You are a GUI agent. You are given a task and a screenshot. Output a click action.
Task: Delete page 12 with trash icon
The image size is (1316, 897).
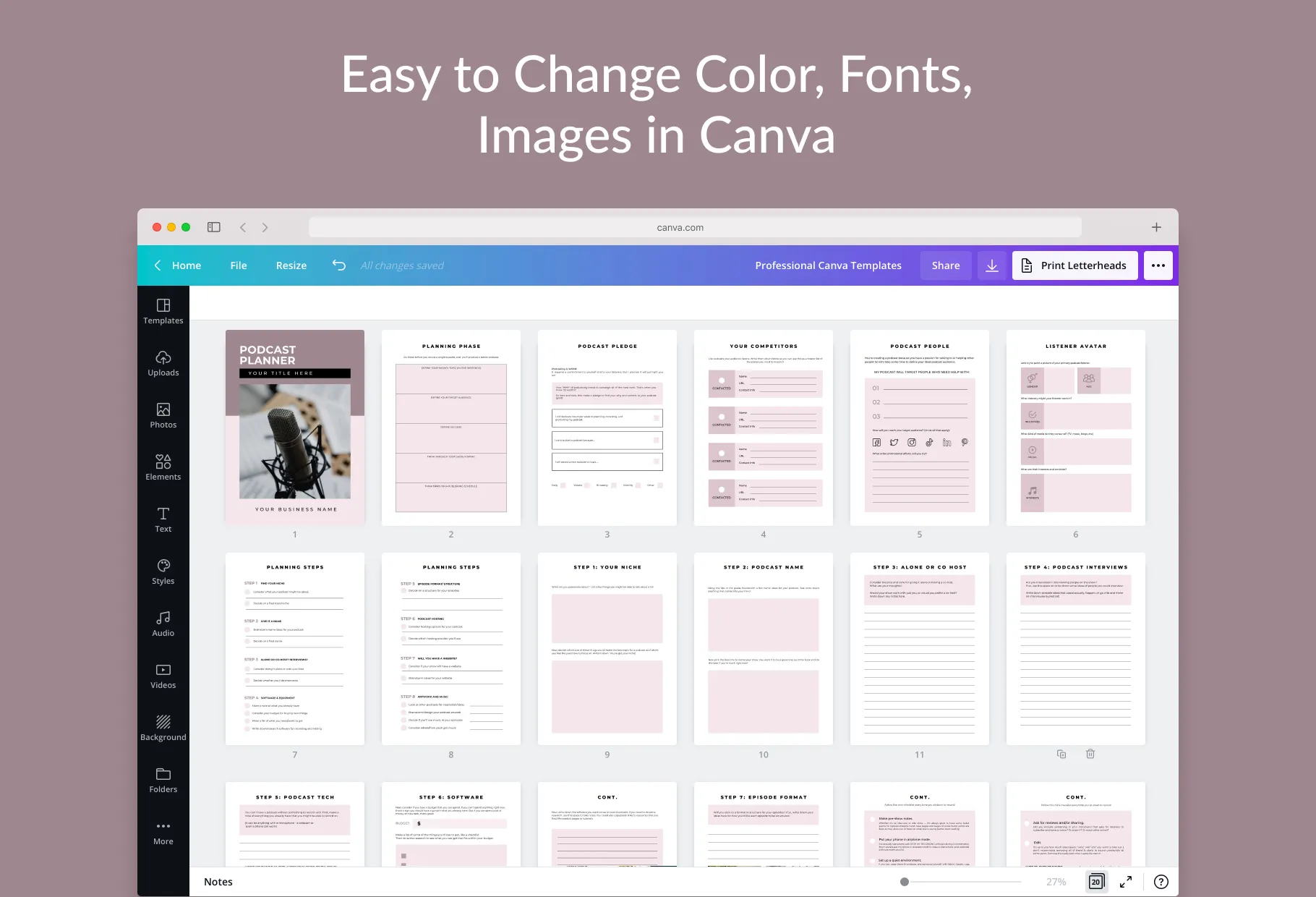tap(1090, 754)
